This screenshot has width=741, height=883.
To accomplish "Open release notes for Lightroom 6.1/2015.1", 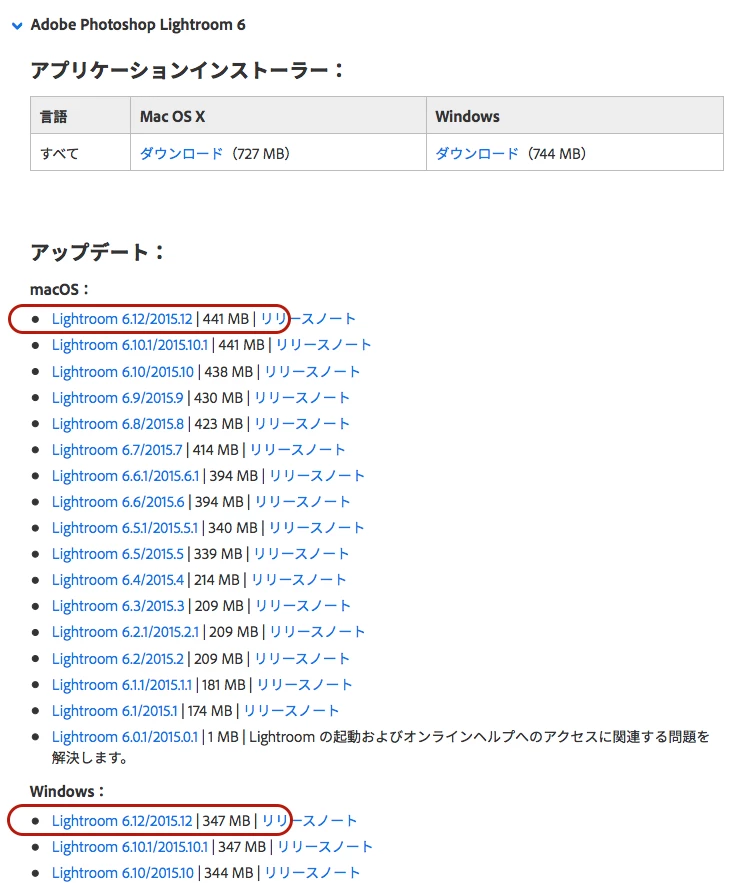I will point(292,711).
